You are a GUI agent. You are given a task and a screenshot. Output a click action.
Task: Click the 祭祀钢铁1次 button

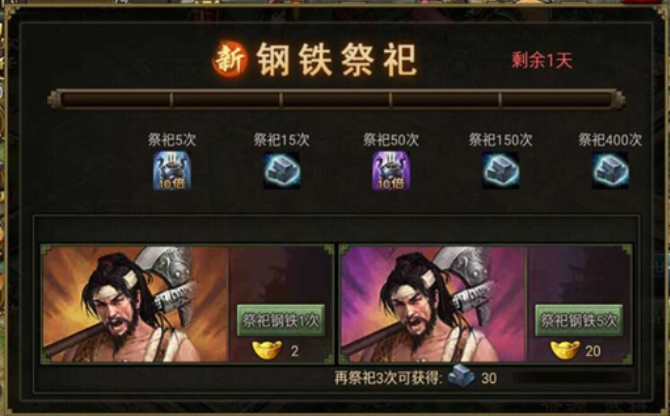click(x=281, y=320)
